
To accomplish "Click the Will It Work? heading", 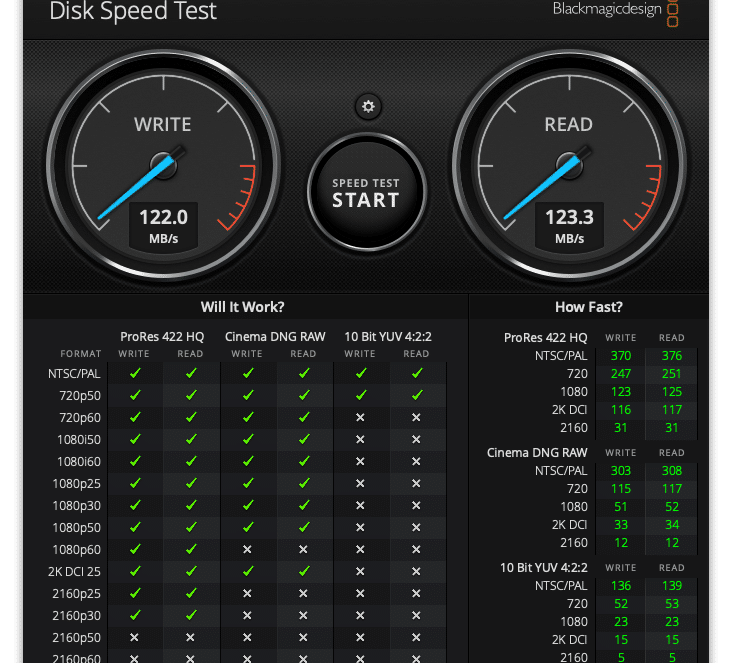I will [x=242, y=307].
